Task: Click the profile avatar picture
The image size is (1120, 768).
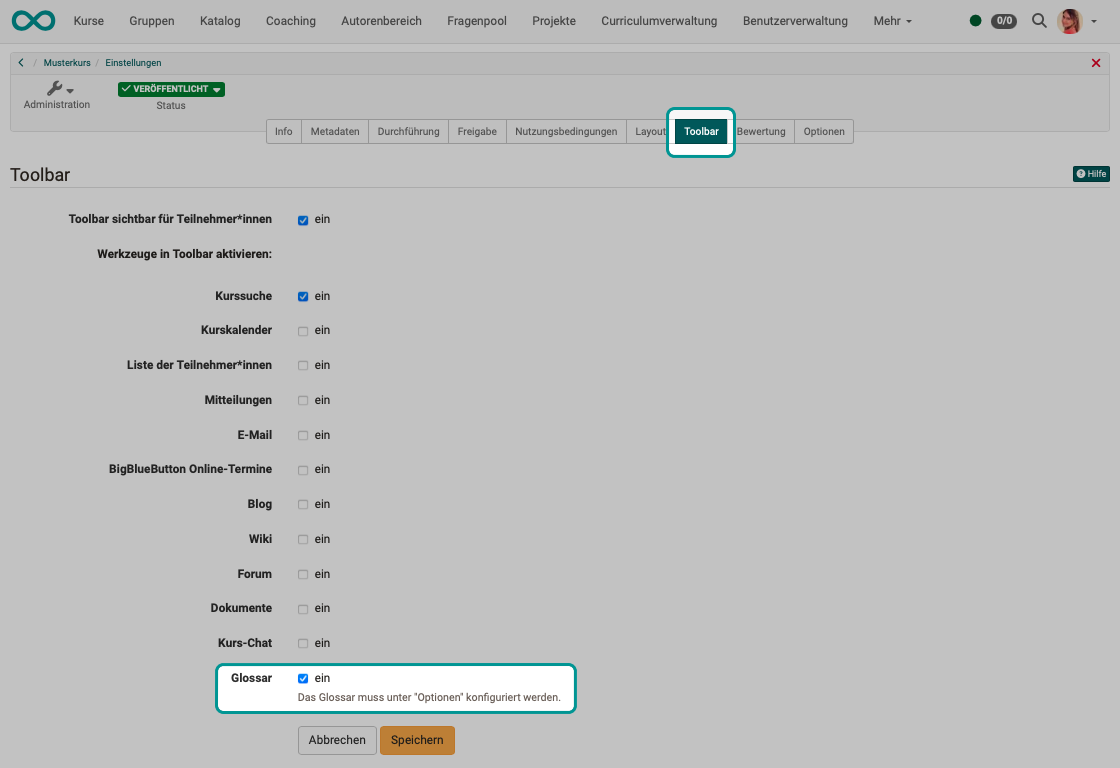Action: tap(1071, 20)
